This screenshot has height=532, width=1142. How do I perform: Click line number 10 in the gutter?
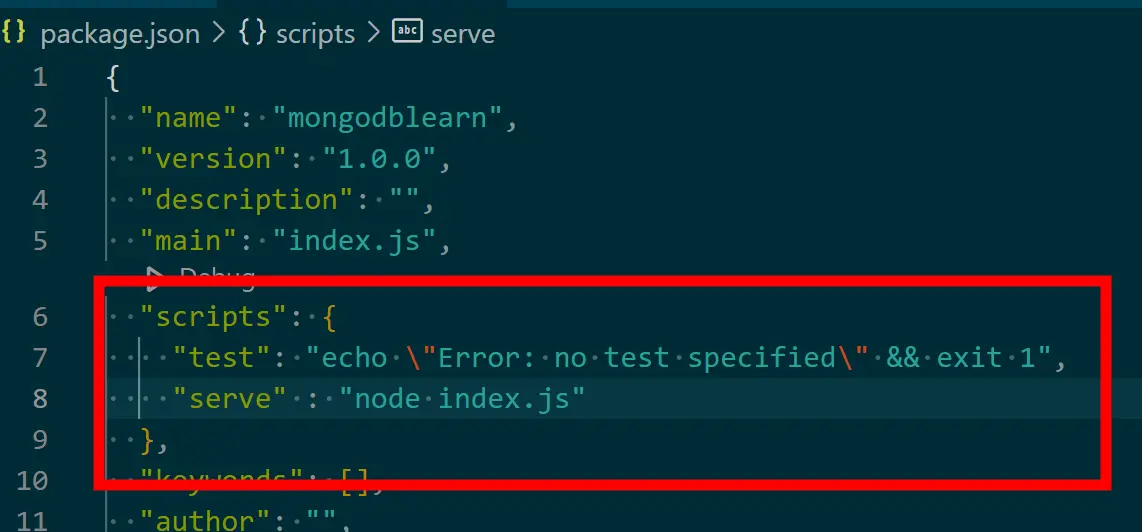[33, 481]
